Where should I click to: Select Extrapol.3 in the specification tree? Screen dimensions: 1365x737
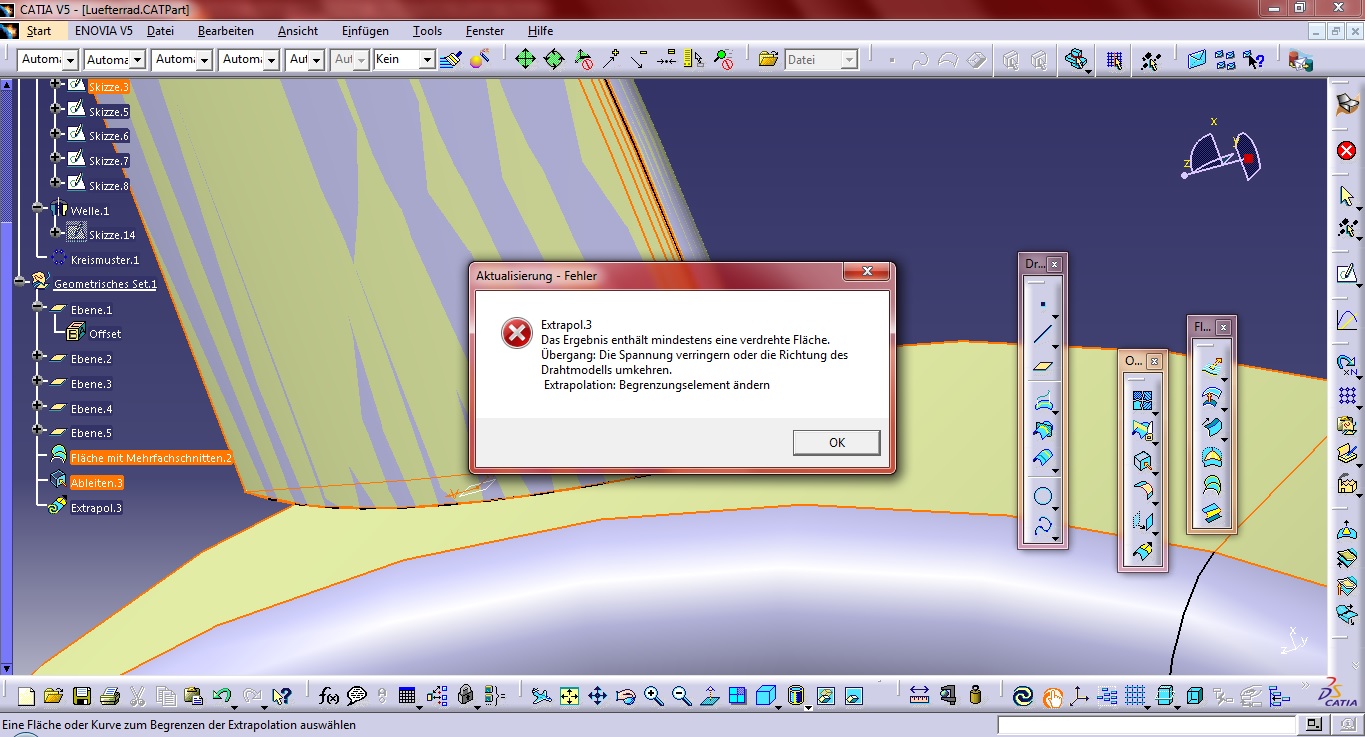[96, 507]
